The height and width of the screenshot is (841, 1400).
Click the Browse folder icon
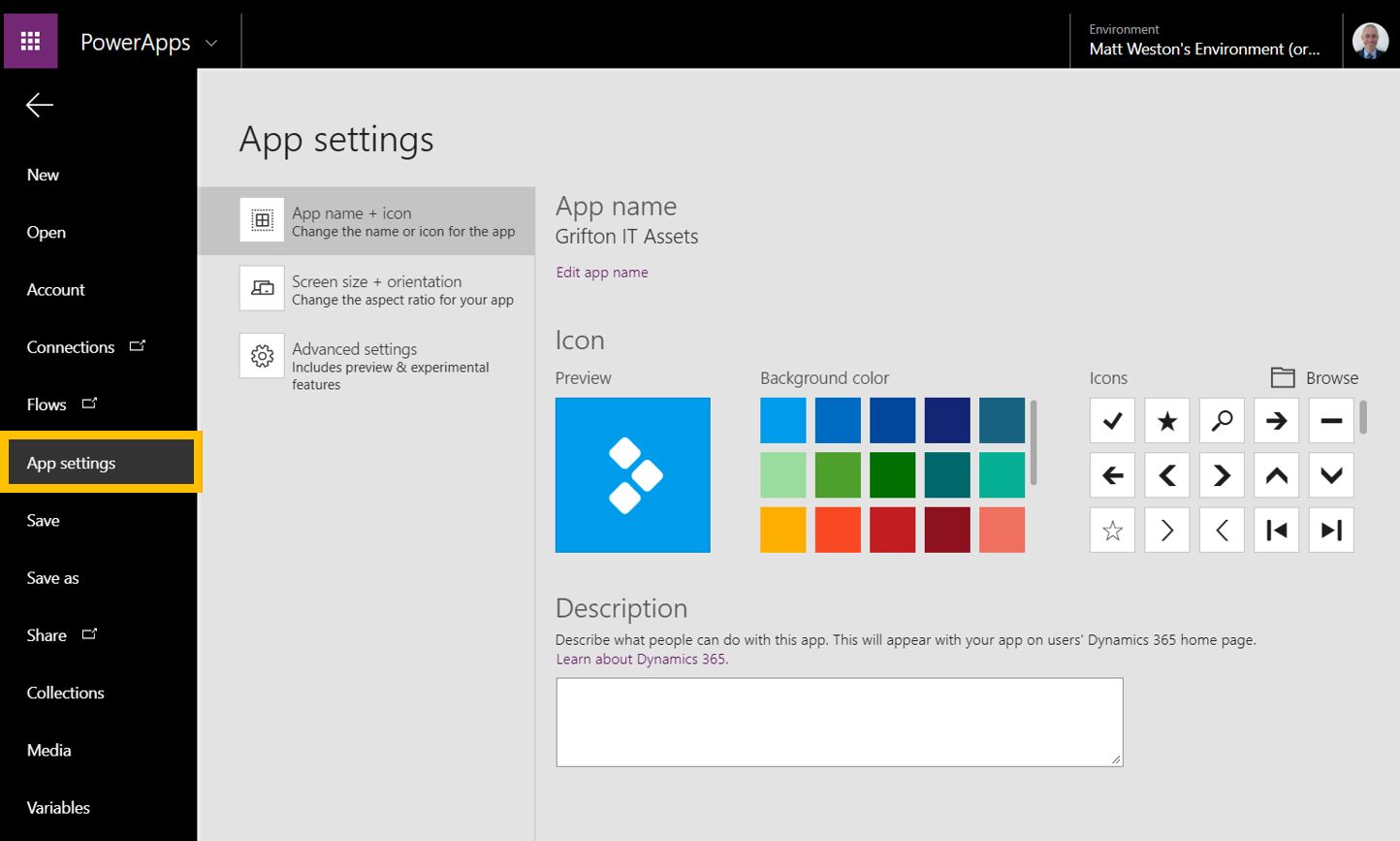coord(1283,377)
